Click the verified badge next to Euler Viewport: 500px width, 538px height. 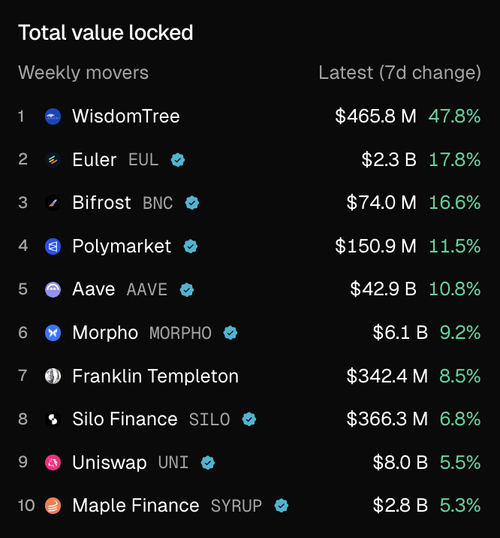point(178,160)
